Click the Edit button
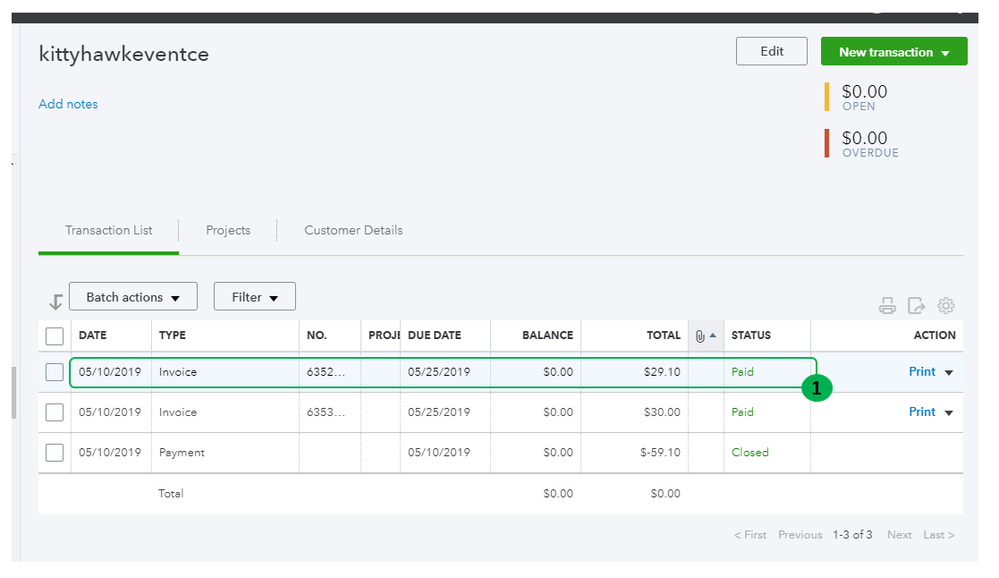Viewport: 999px width, 578px height. (x=772, y=51)
